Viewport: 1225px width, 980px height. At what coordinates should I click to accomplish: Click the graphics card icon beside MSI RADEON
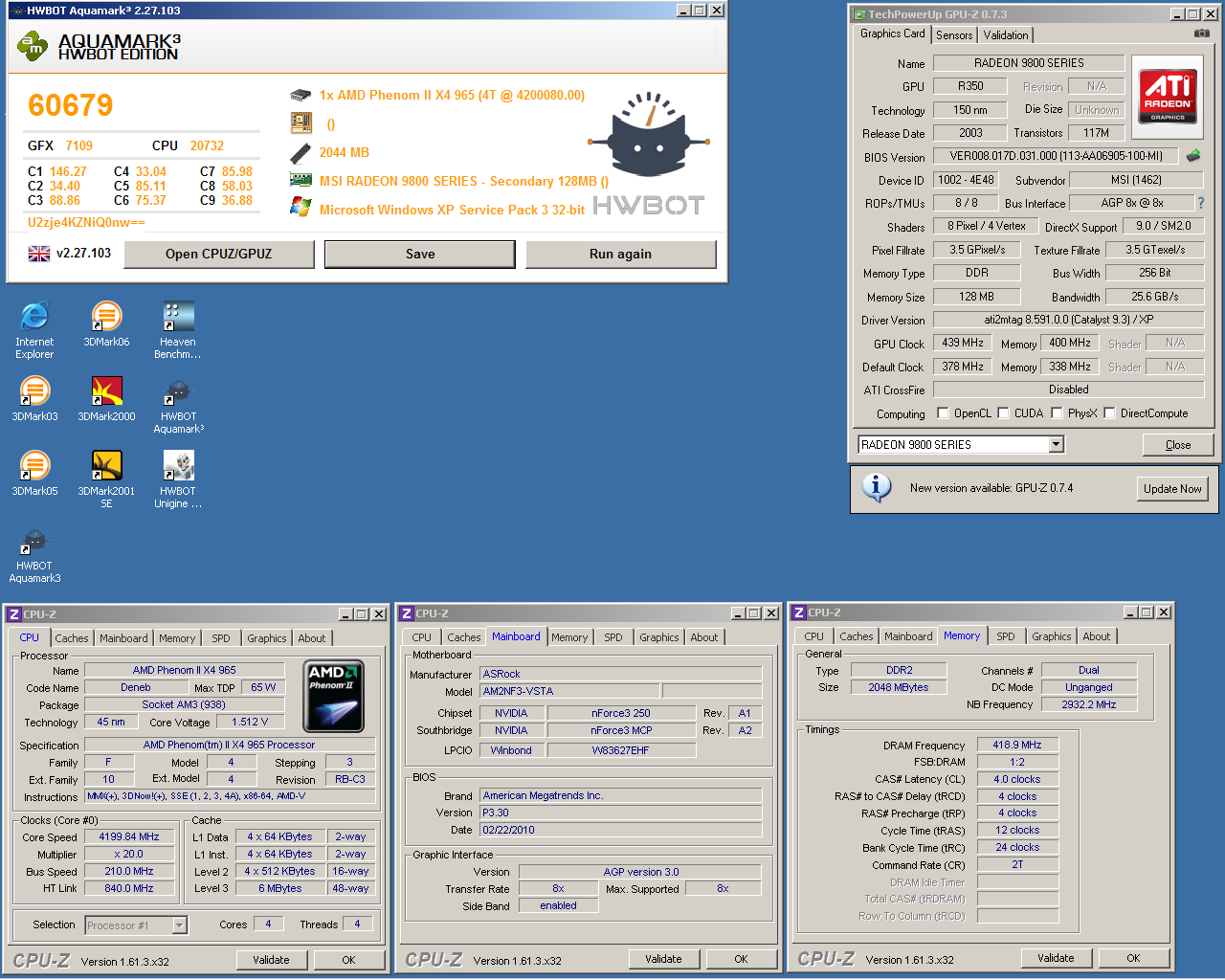pos(301,180)
